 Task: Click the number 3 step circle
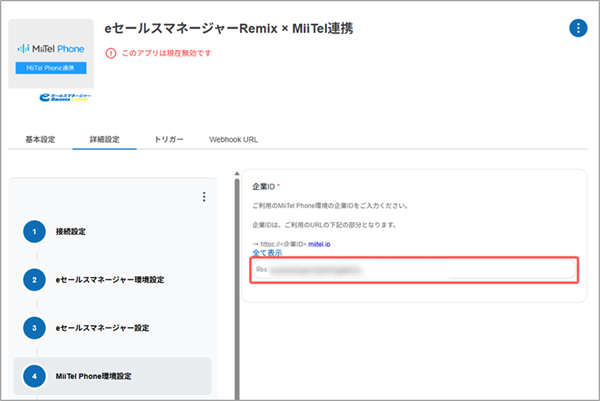coord(35,328)
